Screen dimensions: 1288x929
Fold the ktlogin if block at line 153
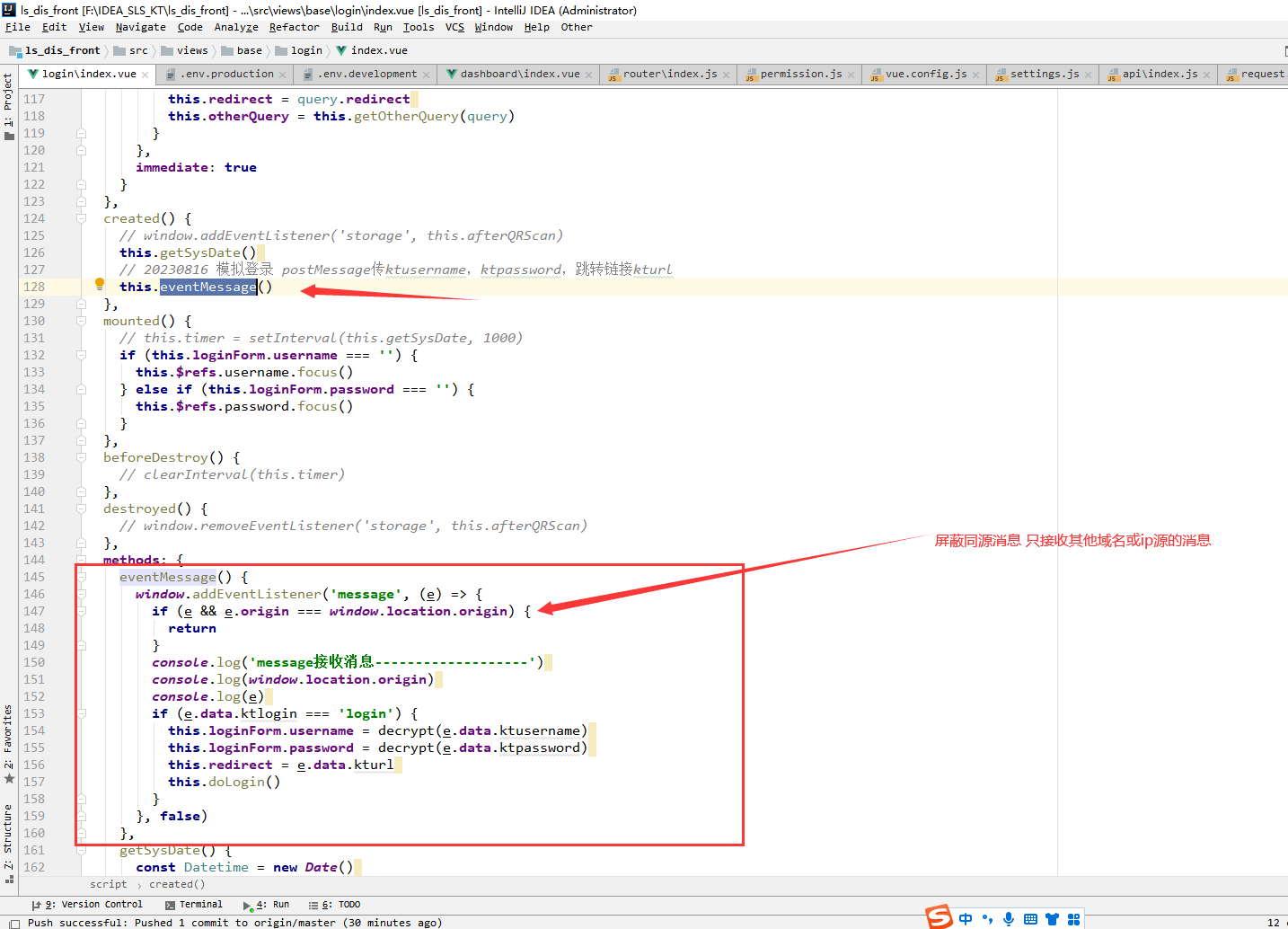coord(82,713)
